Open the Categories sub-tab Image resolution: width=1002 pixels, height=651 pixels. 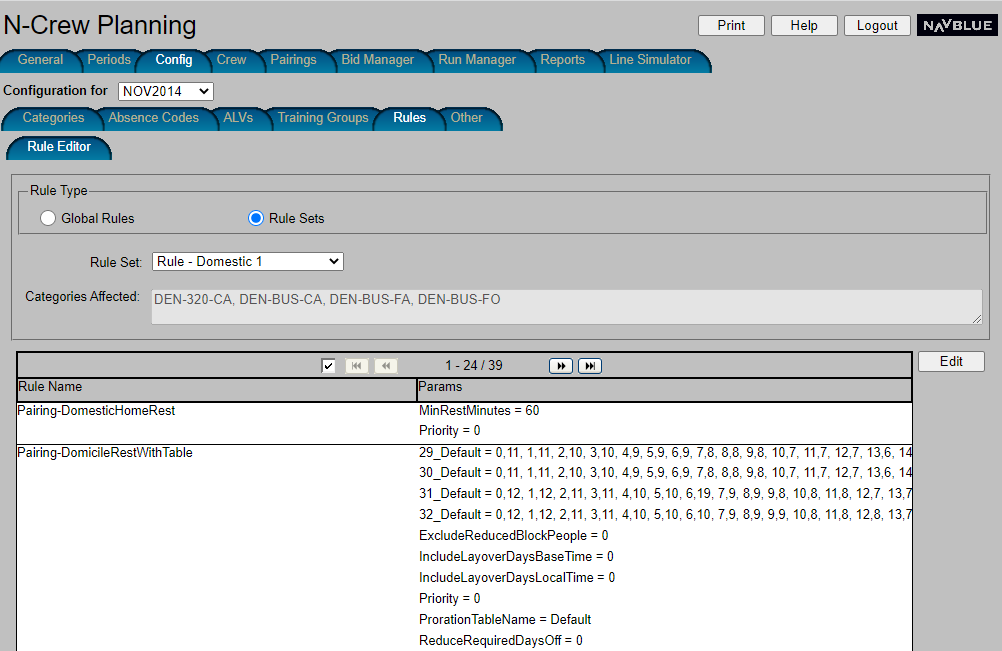53,118
